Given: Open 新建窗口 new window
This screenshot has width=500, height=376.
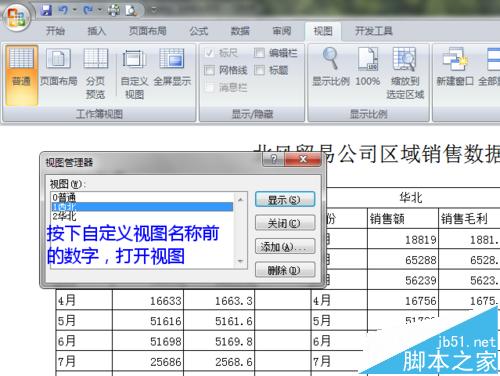Looking at the screenshot, I should tap(455, 67).
